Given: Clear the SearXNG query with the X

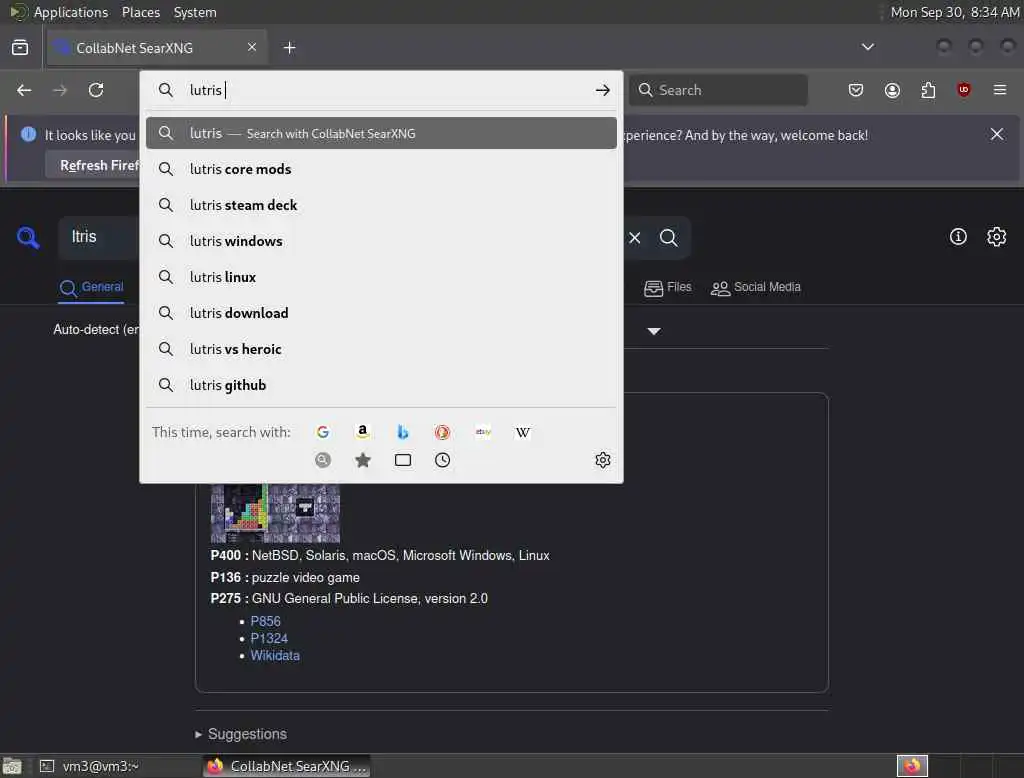Looking at the screenshot, I should tap(635, 238).
